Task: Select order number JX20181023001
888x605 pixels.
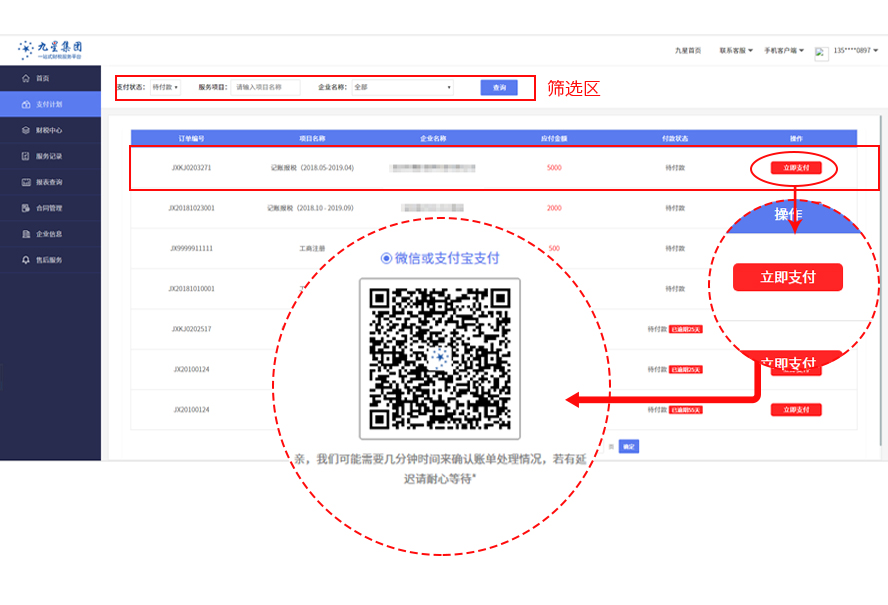Action: pyautogui.click(x=191, y=208)
